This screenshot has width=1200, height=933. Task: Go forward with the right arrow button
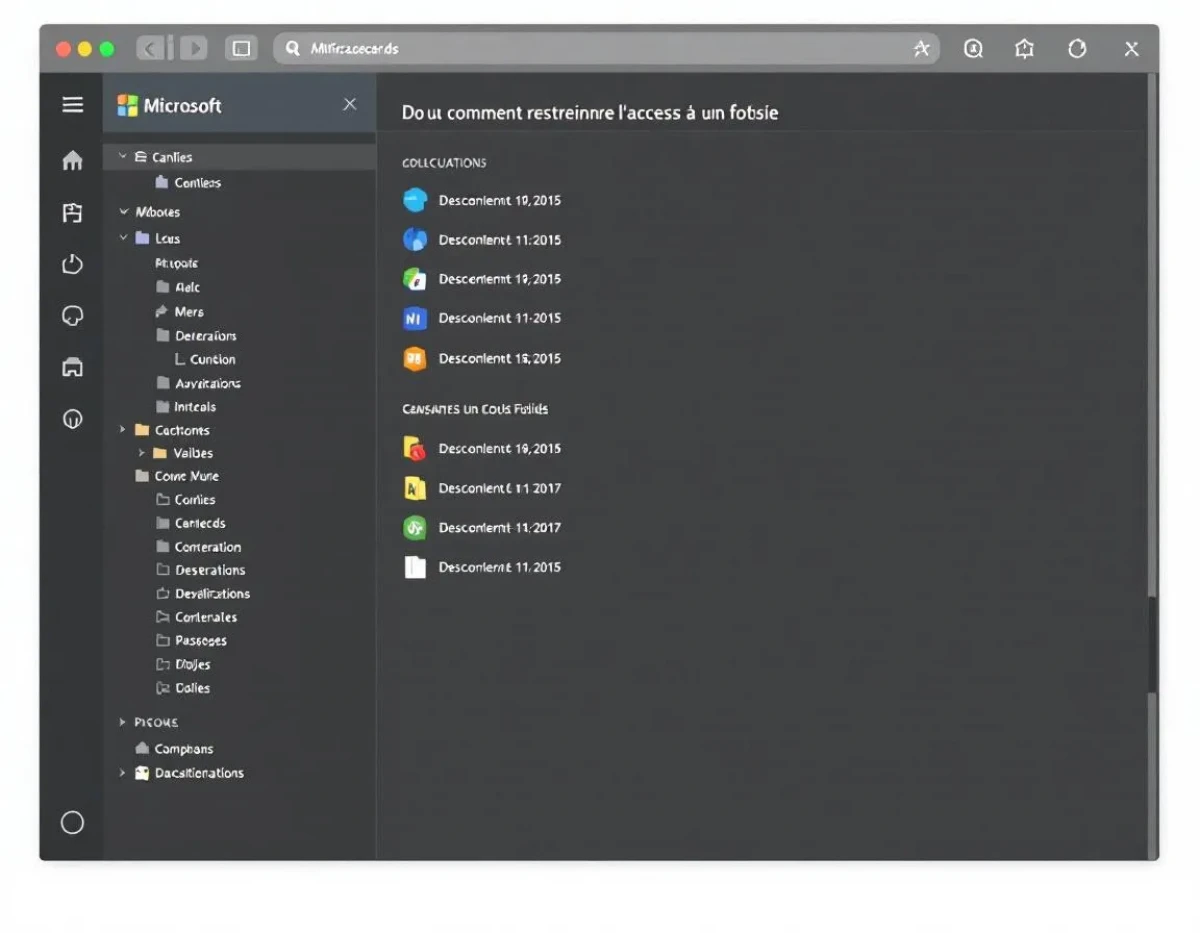click(192, 48)
